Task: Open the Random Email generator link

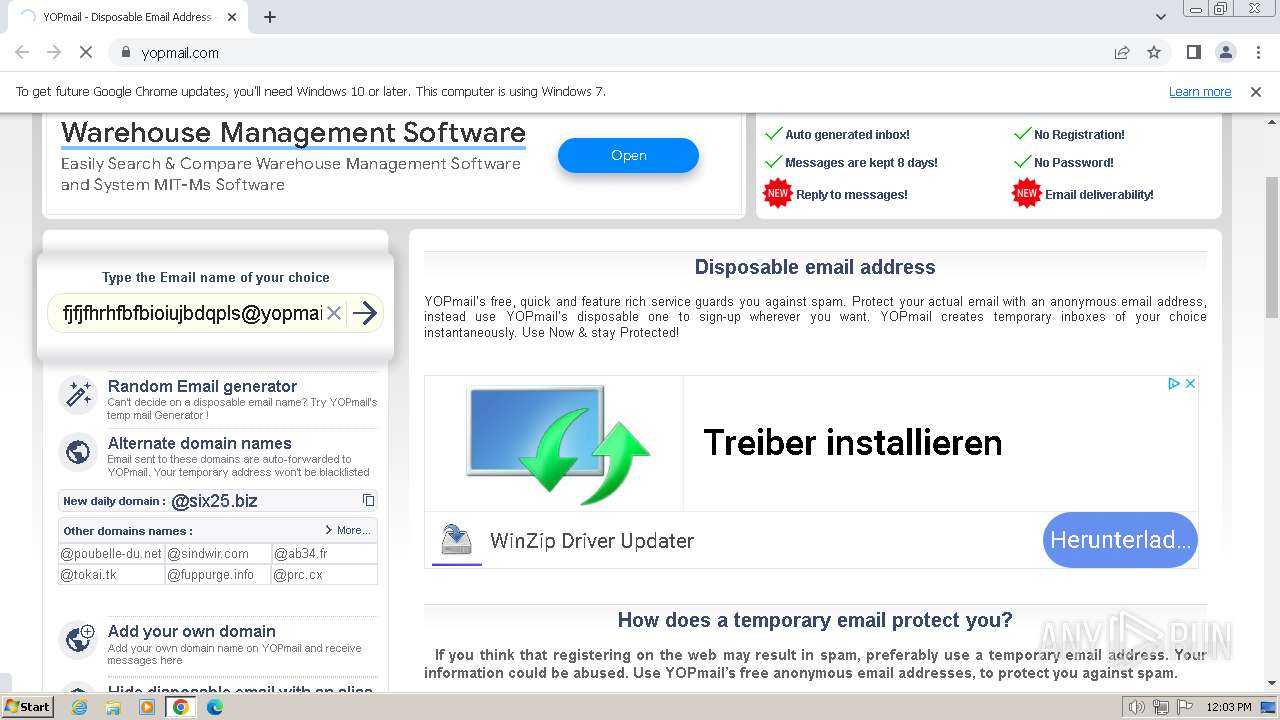Action: click(202, 386)
